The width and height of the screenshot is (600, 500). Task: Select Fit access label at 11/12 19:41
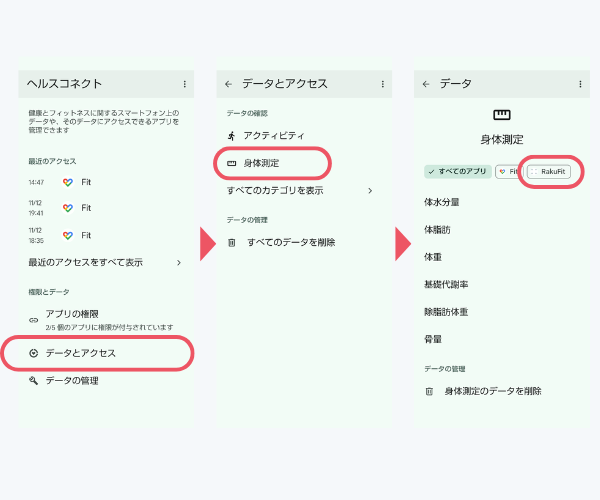(86, 208)
